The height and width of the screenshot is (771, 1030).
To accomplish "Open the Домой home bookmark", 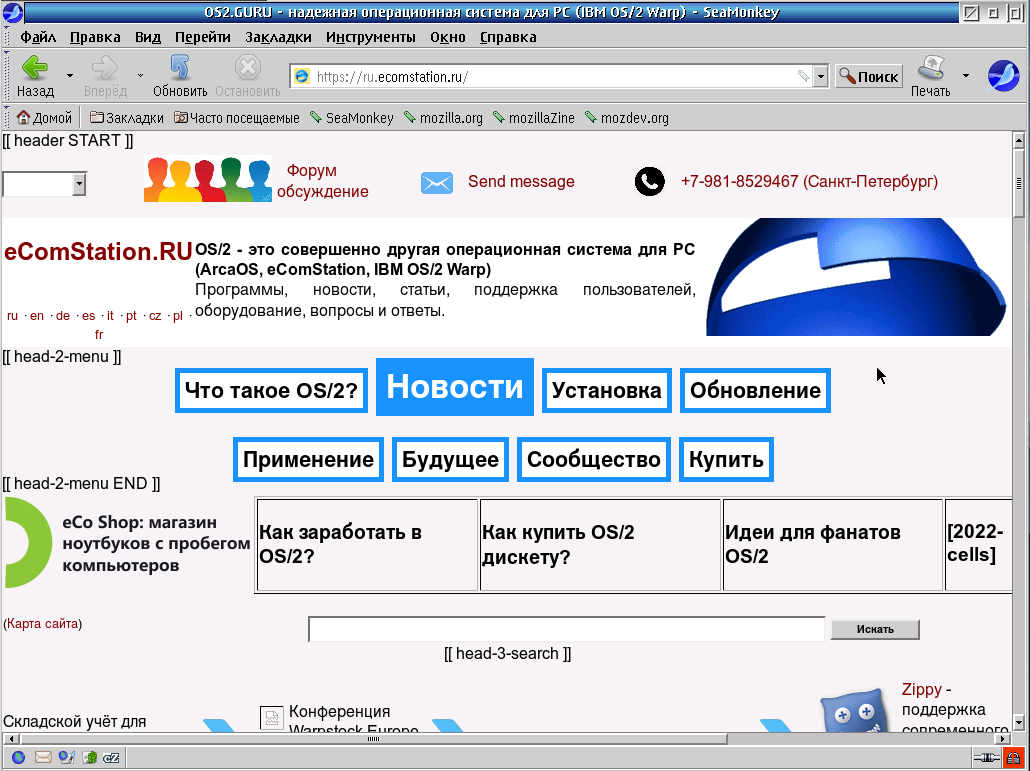I will pyautogui.click(x=44, y=118).
